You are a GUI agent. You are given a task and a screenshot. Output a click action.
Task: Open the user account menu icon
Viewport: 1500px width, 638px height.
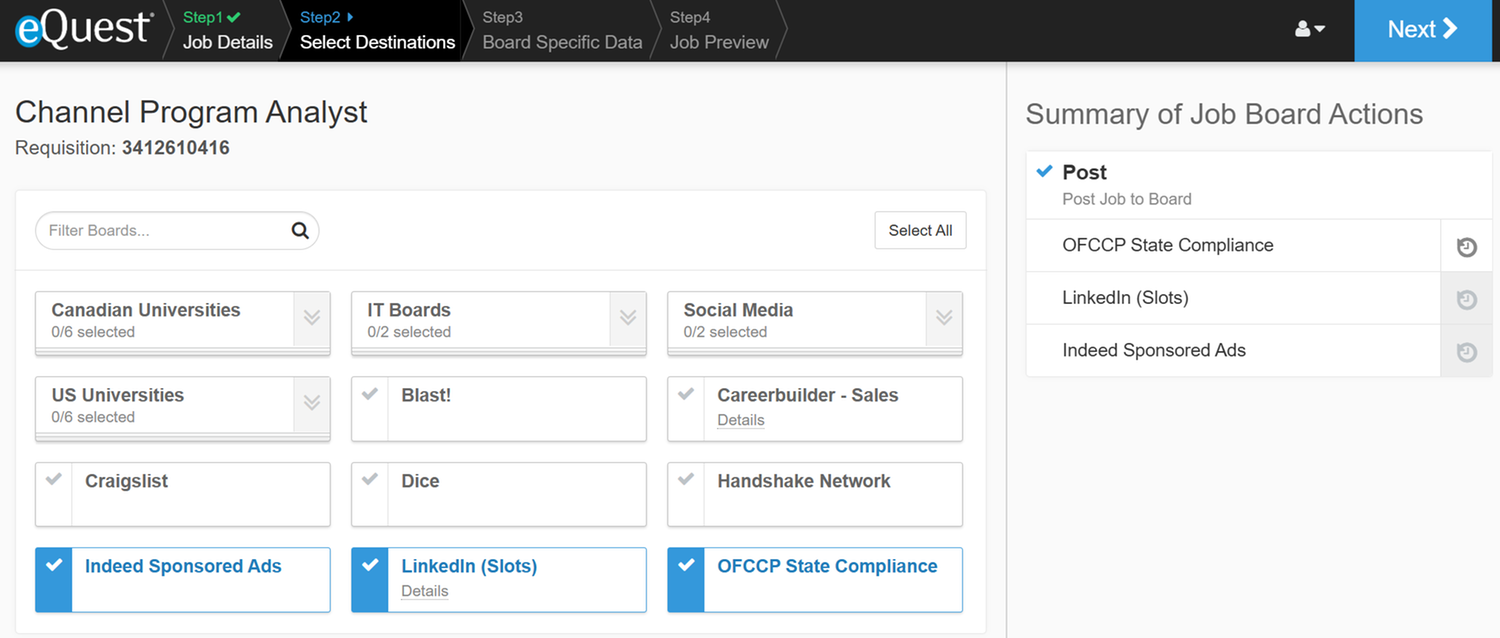(1308, 29)
